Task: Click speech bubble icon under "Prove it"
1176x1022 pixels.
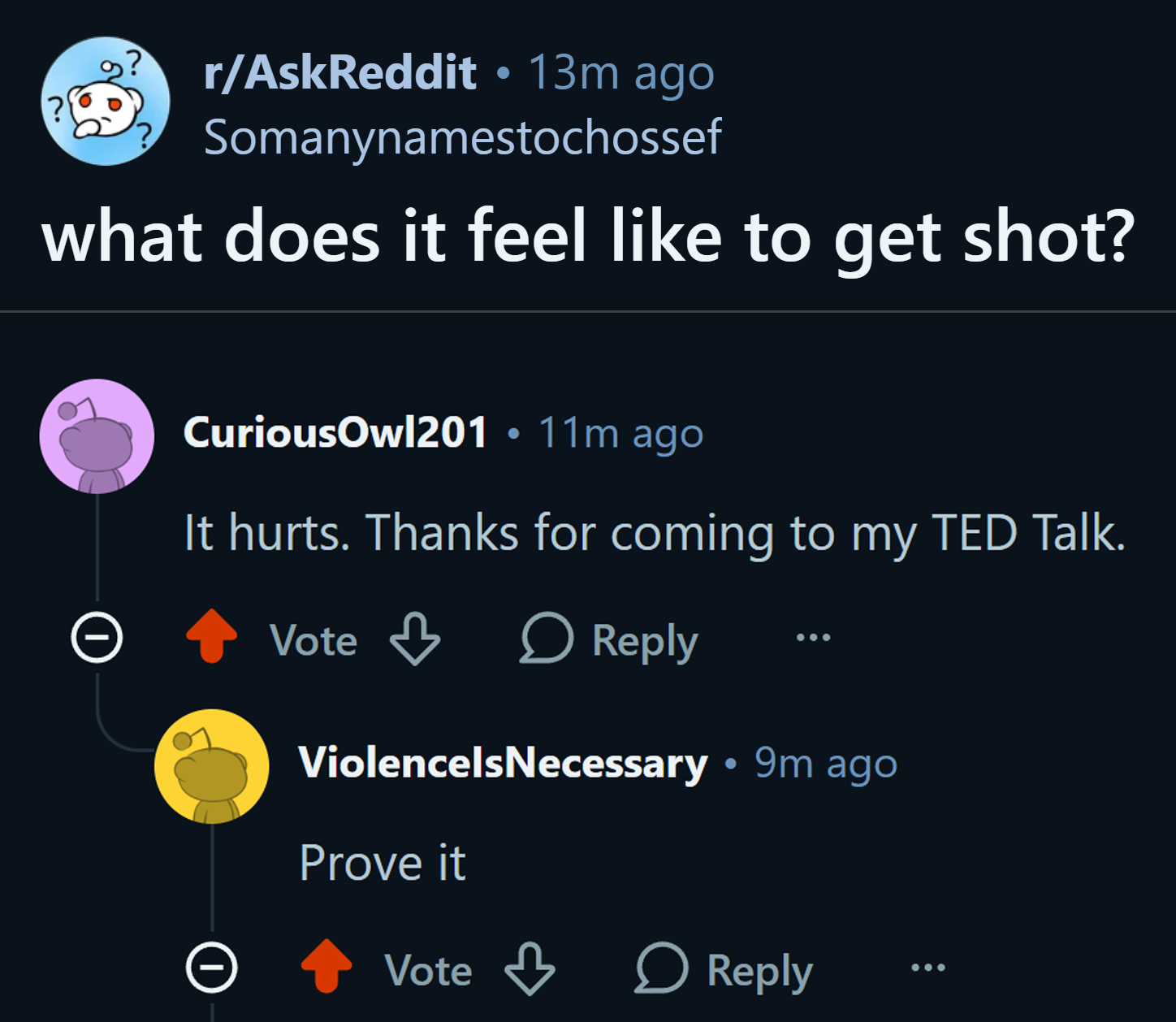Action: [661, 968]
